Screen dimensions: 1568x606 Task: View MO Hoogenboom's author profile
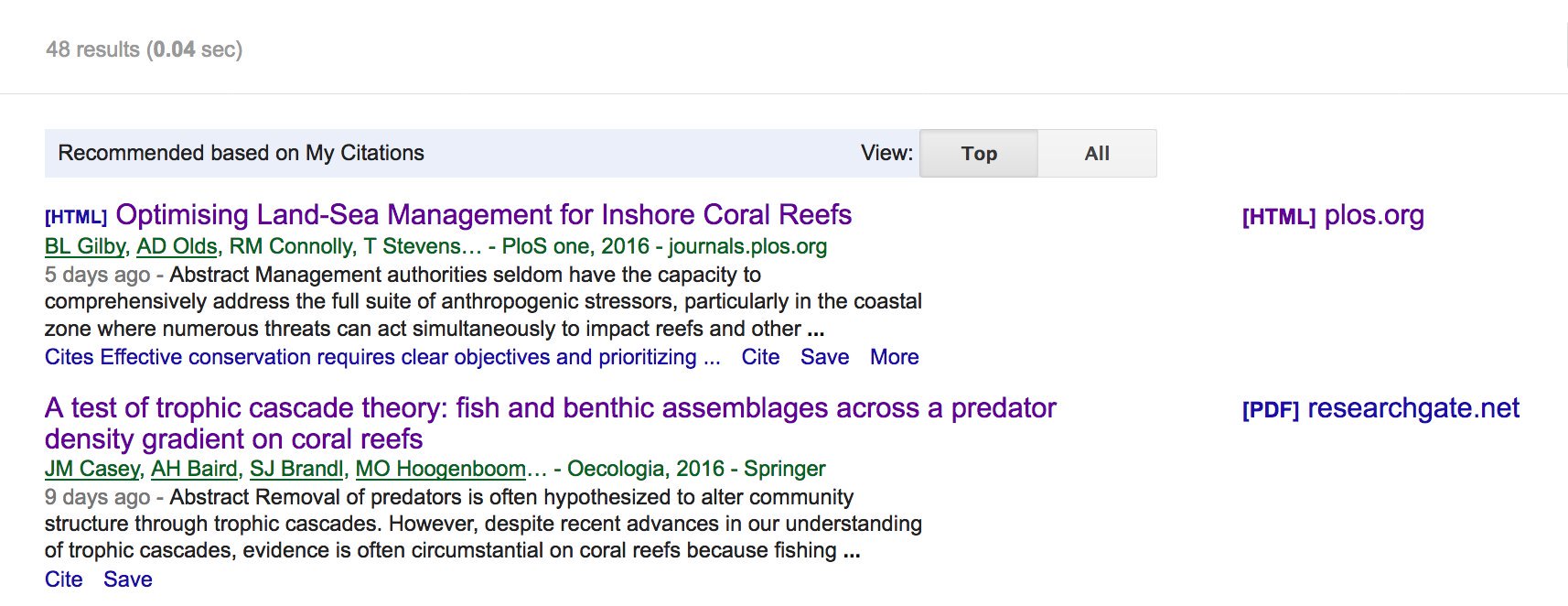click(440, 469)
